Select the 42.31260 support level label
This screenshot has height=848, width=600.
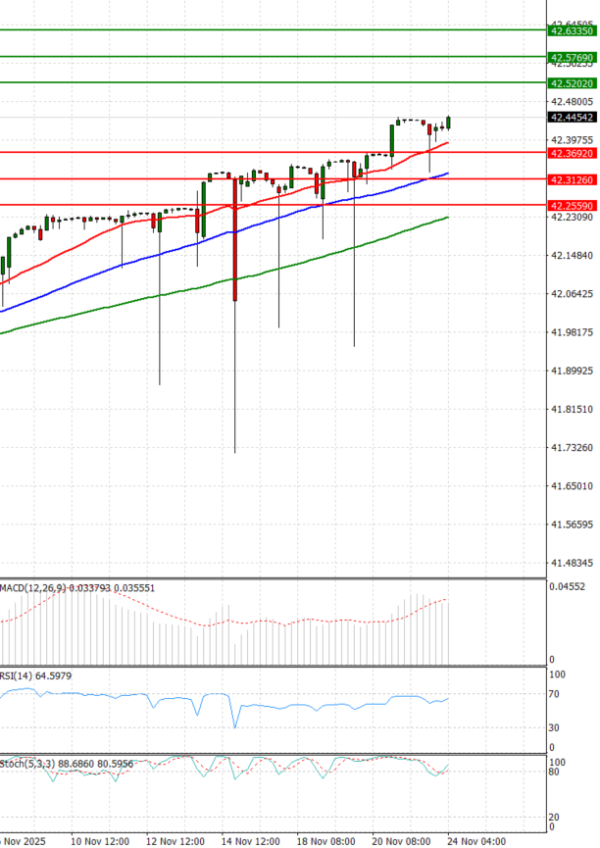tap(572, 179)
